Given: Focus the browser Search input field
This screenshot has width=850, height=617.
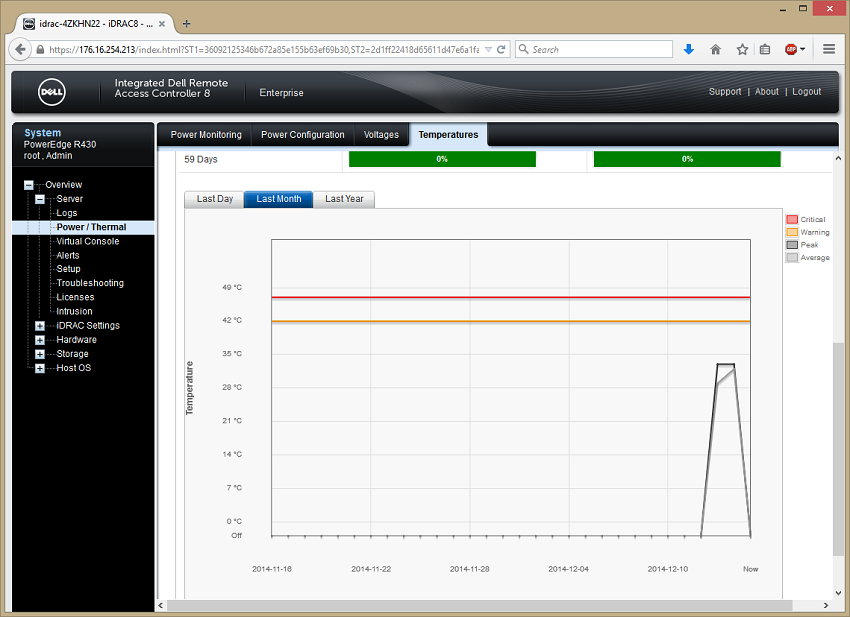Looking at the screenshot, I should (594, 49).
